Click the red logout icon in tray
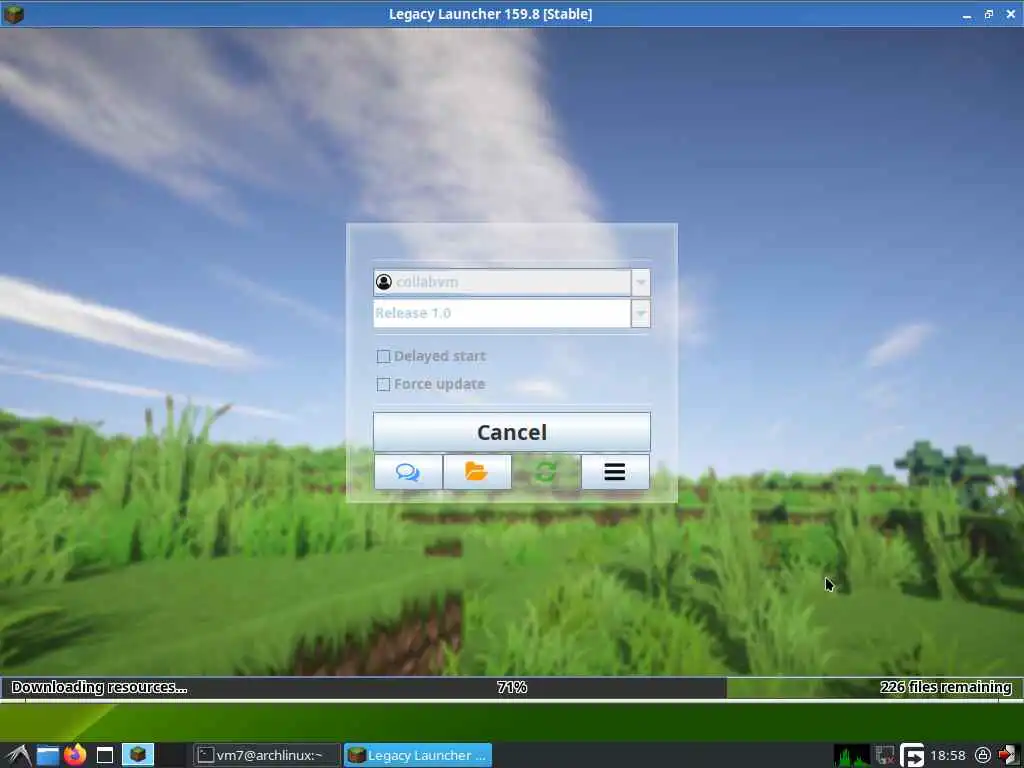Screen dimensions: 1024x768 [1008, 756]
